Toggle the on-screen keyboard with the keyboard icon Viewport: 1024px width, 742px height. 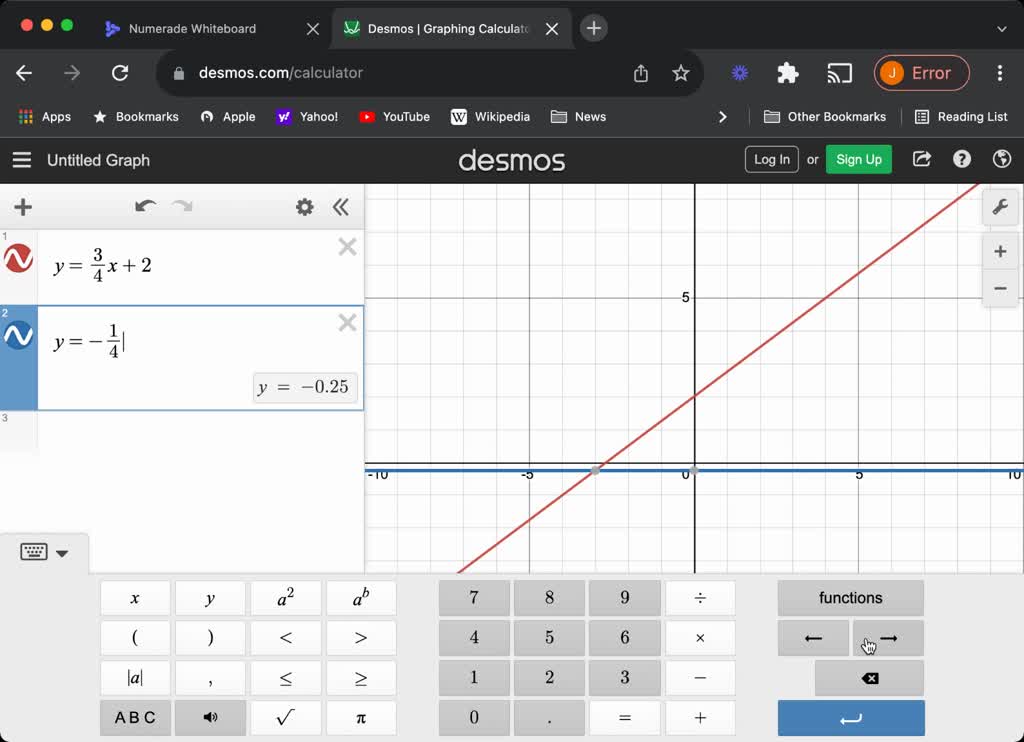(33, 551)
